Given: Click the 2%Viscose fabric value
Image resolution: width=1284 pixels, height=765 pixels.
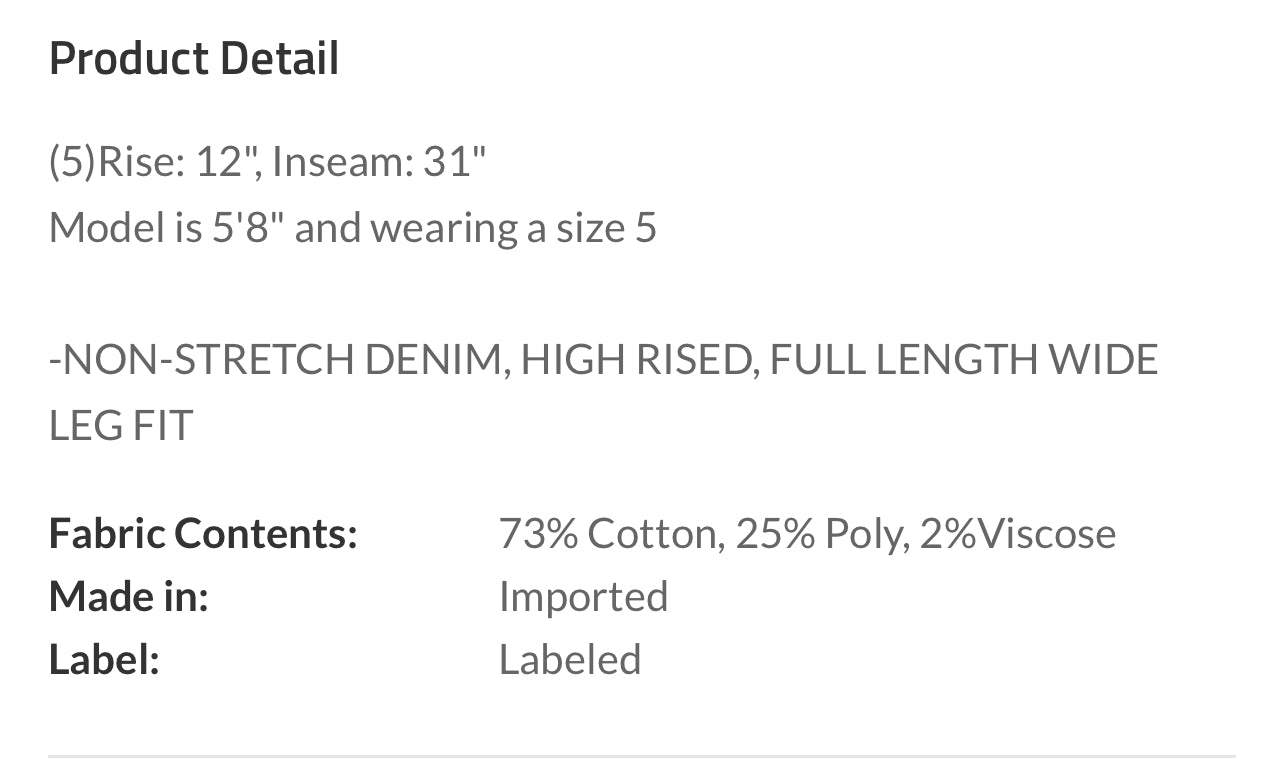Looking at the screenshot, I should 1017,533.
